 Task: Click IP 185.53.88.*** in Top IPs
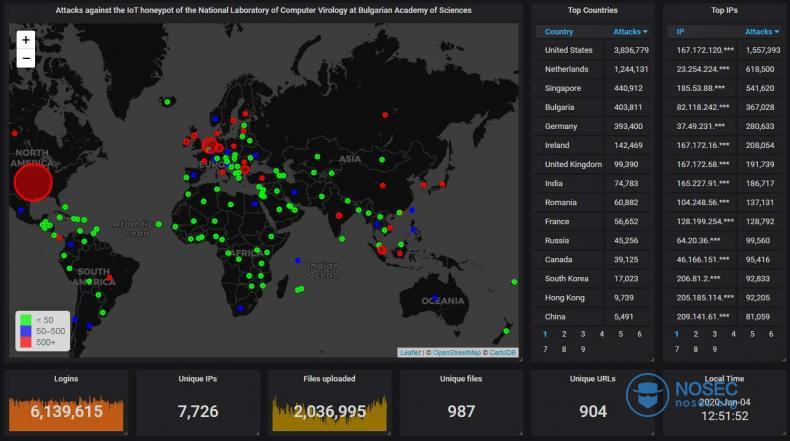[x=700, y=88]
